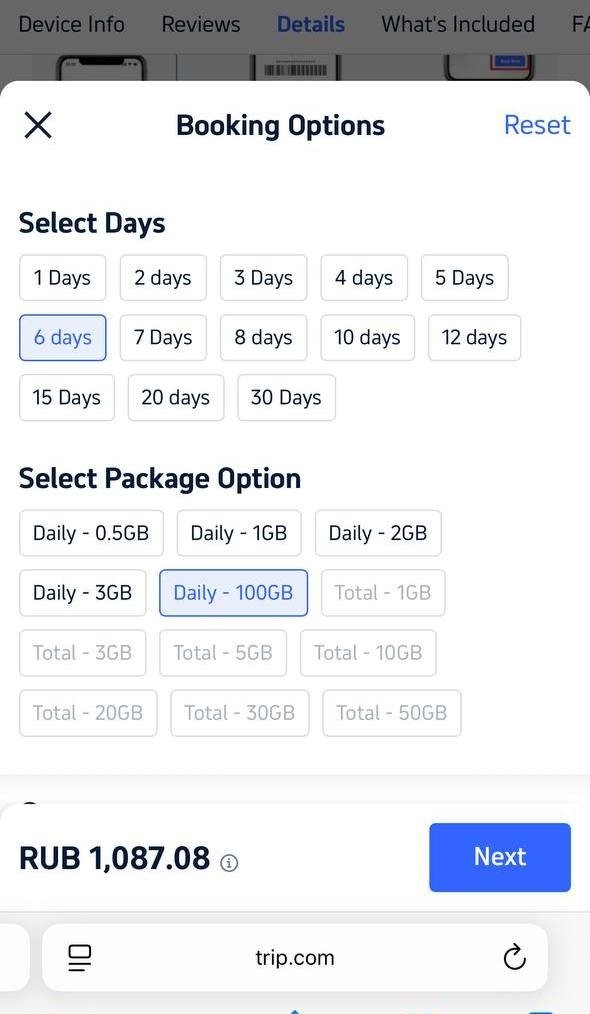This screenshot has height=1014, width=590.
Task: Reset the booking options
Action: 537,125
